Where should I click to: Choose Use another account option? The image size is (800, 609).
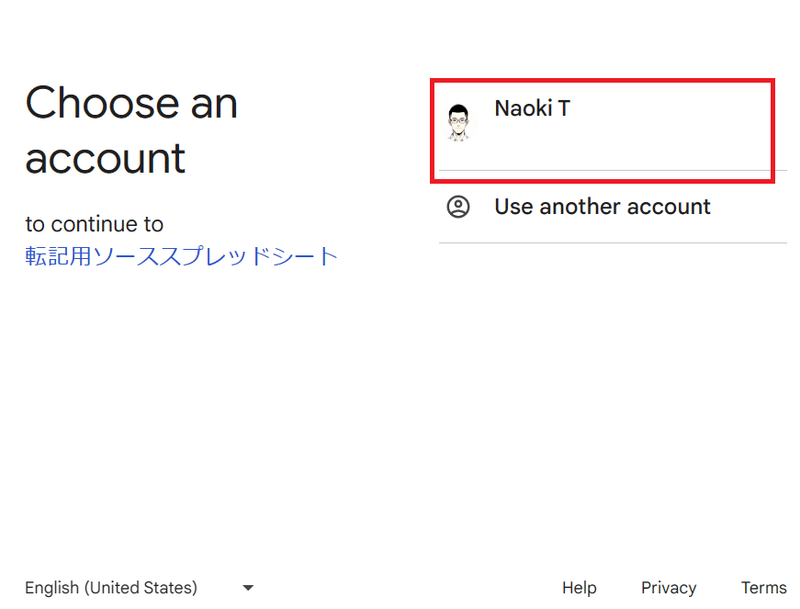click(612, 207)
